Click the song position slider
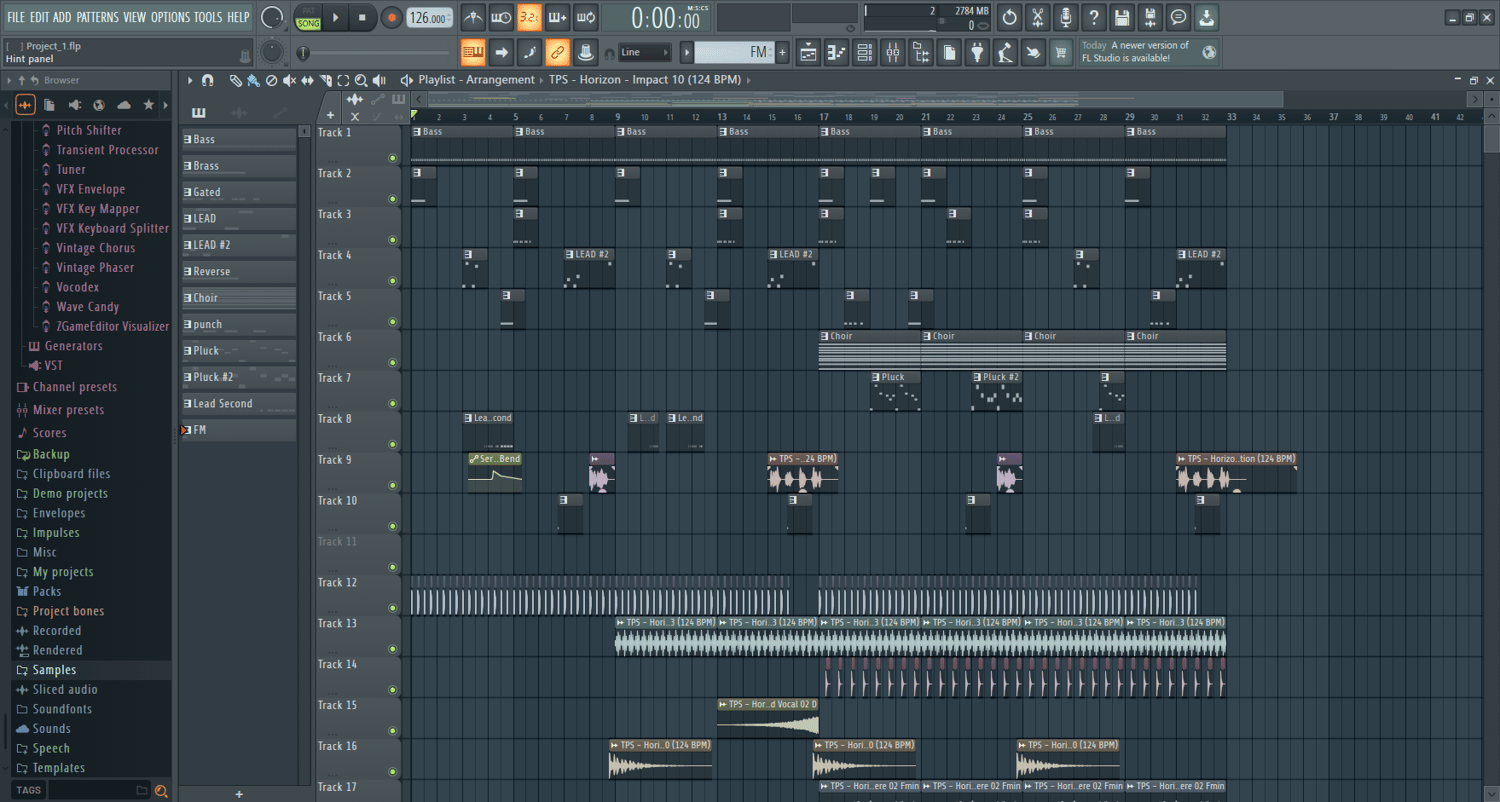The image size is (1500, 802). point(377,53)
